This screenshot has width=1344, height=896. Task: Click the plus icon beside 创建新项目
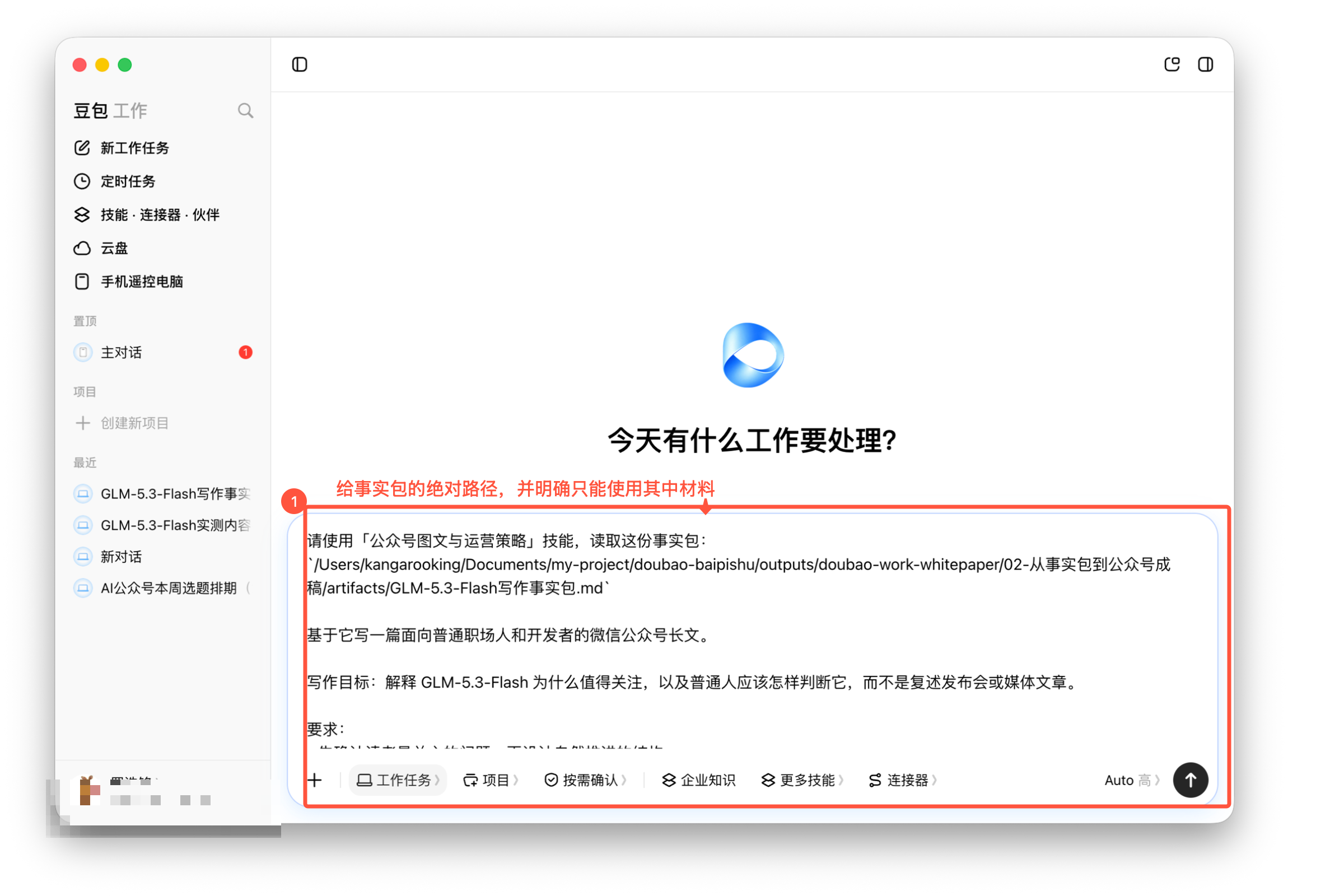[x=83, y=423]
